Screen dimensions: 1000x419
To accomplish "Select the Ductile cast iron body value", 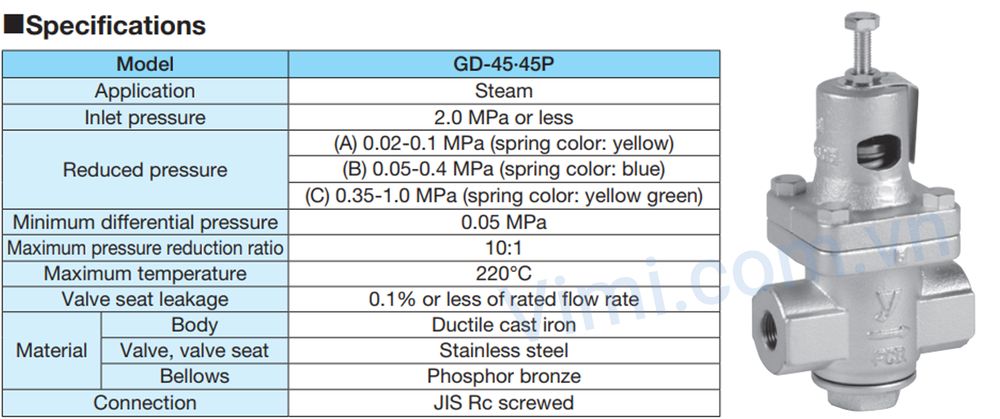I will click(503, 325).
